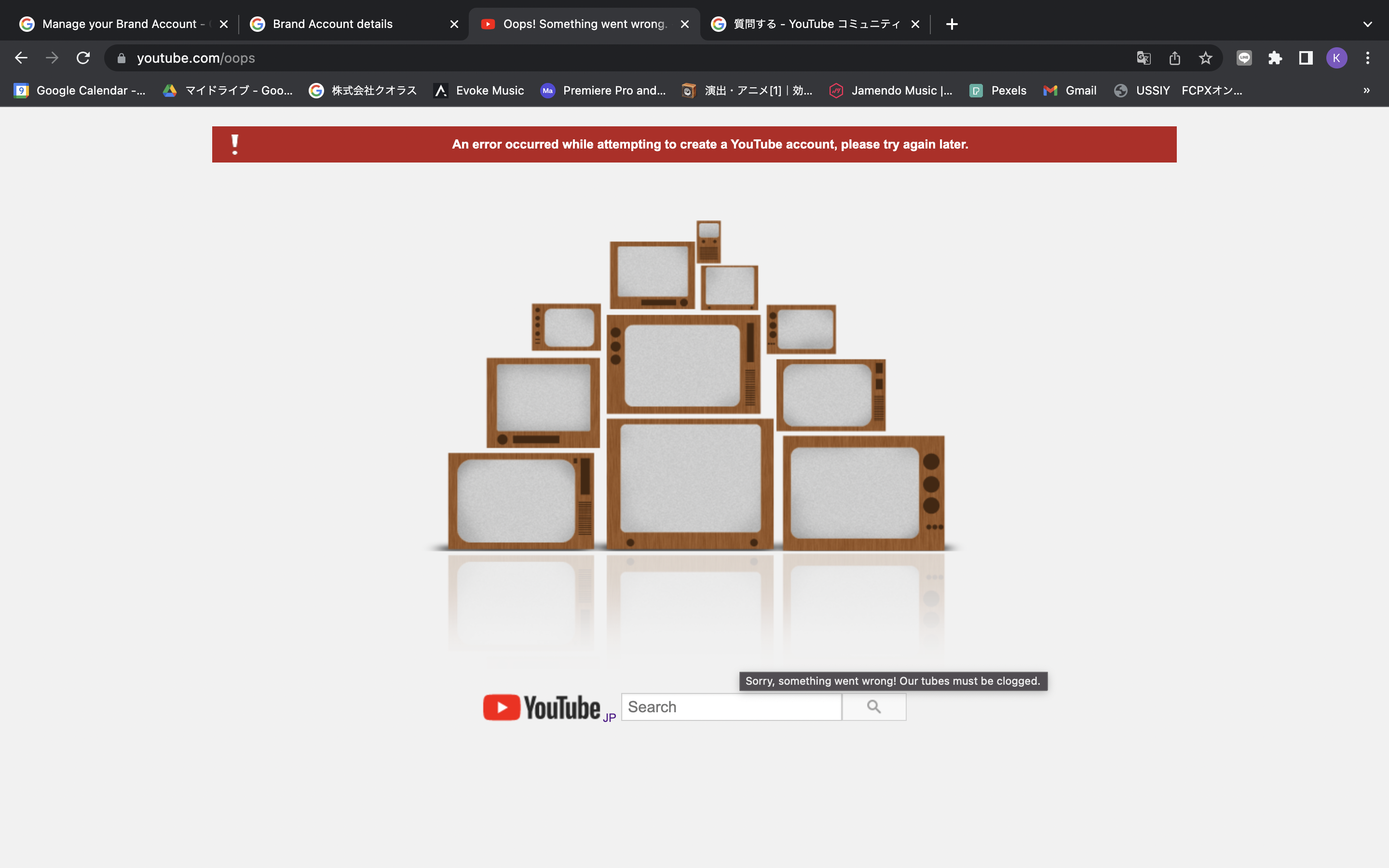
Task: Open the share options via the share icon
Action: [x=1174, y=57]
